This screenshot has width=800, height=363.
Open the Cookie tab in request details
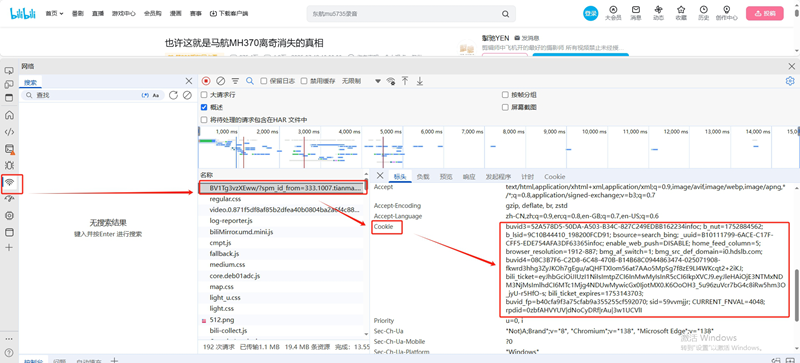pyautogui.click(x=554, y=177)
